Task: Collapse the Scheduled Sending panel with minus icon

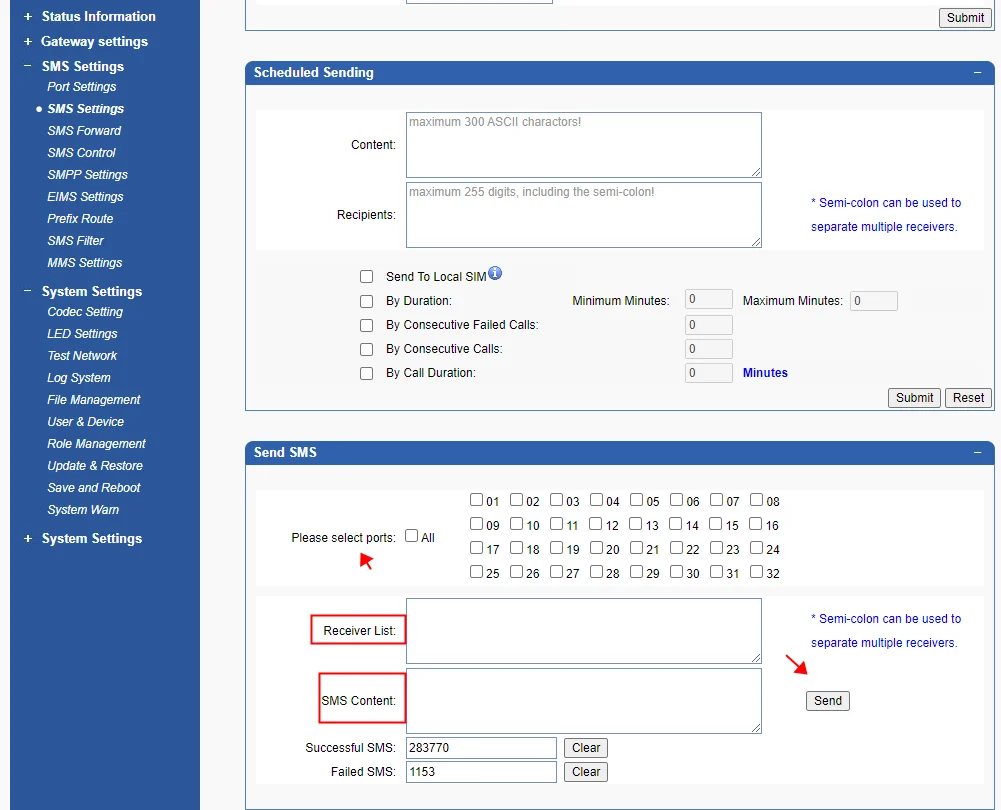Action: tap(977, 73)
